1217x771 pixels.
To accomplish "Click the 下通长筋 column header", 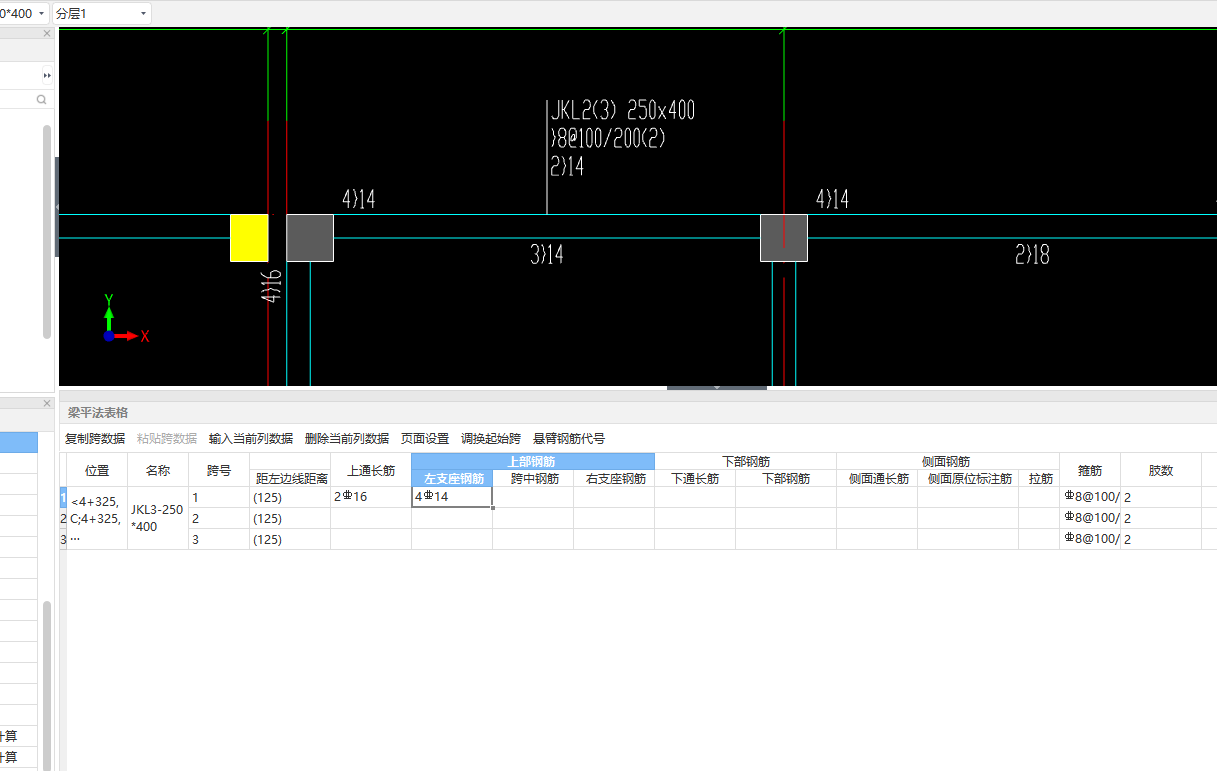I will pyautogui.click(x=695, y=478).
